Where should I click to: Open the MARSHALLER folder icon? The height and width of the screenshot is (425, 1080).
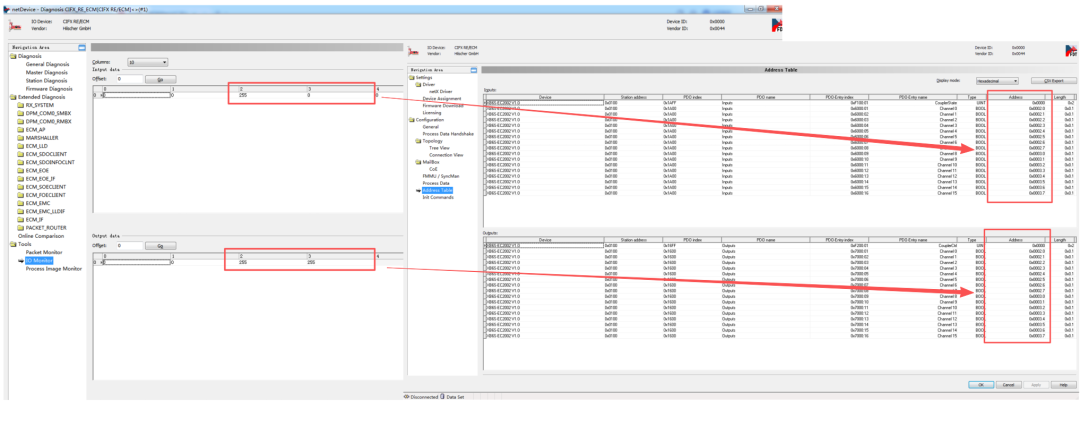(21, 137)
